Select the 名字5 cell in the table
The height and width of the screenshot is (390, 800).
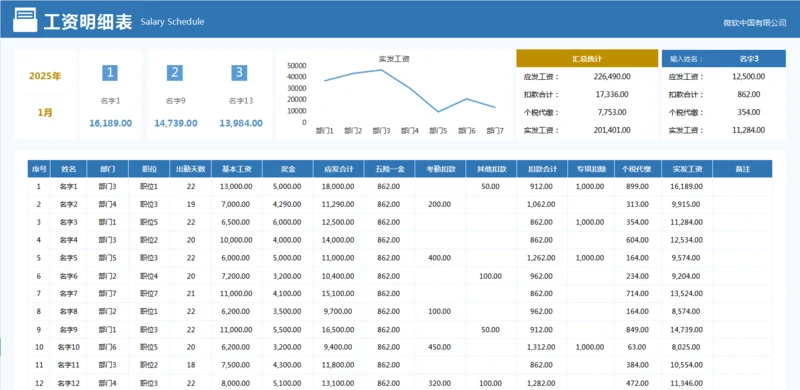click(69, 258)
